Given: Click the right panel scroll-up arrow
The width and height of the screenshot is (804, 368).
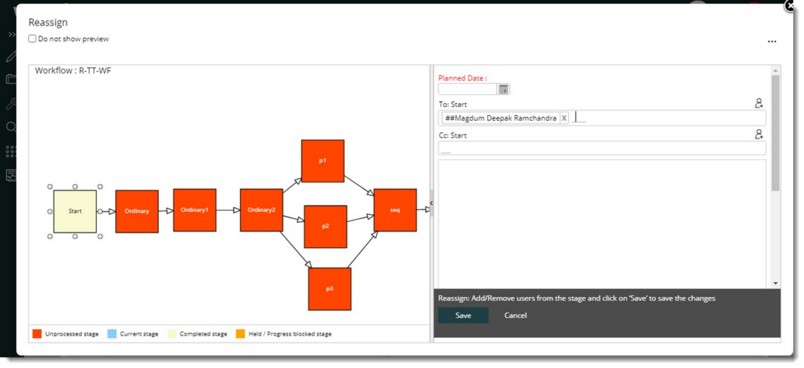Looking at the screenshot, I should 775,70.
